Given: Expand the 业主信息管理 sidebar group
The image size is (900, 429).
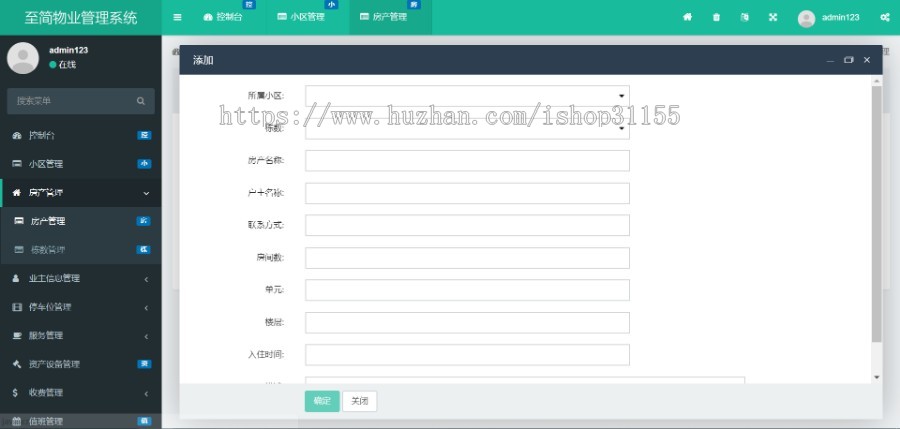Looking at the screenshot, I should pyautogui.click(x=80, y=279).
